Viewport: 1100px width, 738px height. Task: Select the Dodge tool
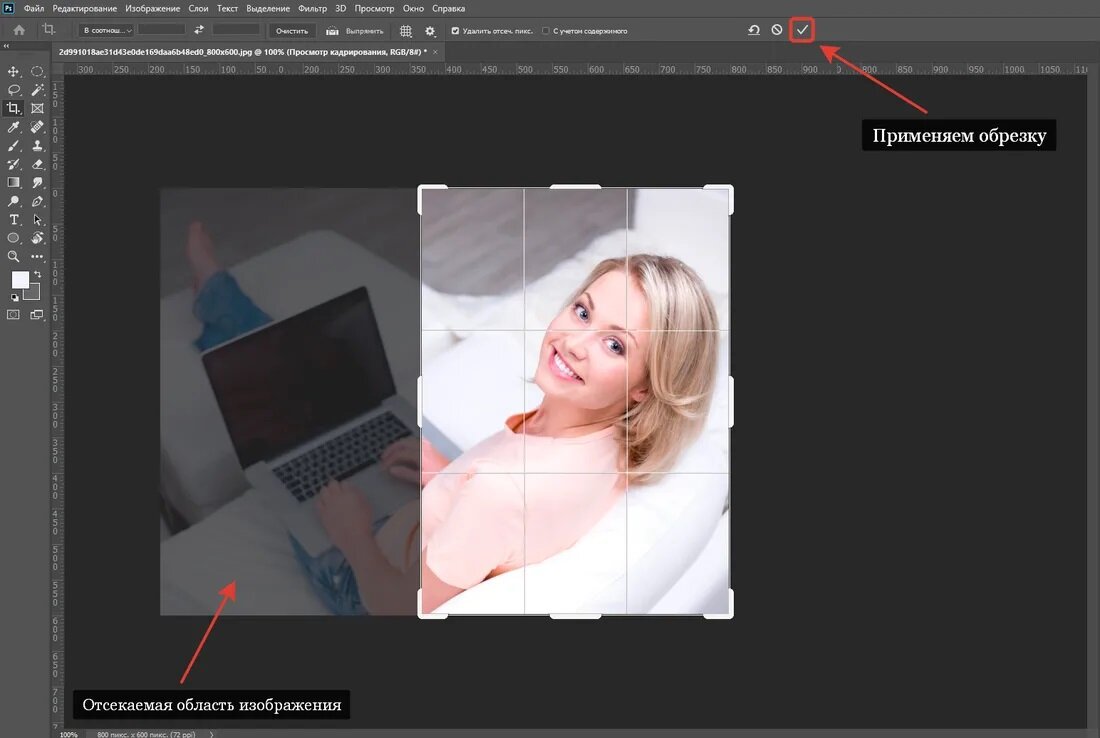(x=13, y=201)
